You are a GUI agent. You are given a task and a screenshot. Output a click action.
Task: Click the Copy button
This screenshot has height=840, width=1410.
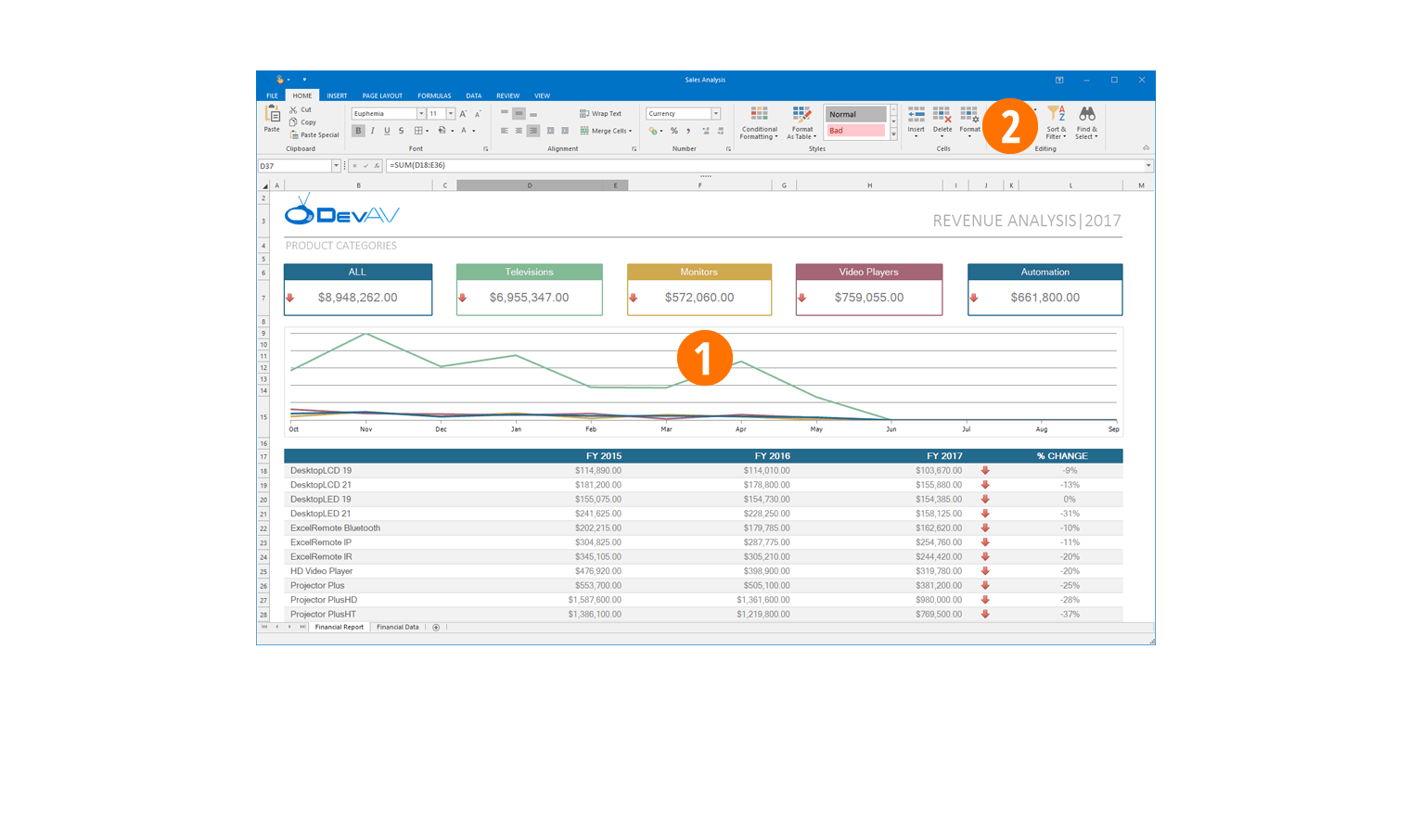click(x=303, y=122)
